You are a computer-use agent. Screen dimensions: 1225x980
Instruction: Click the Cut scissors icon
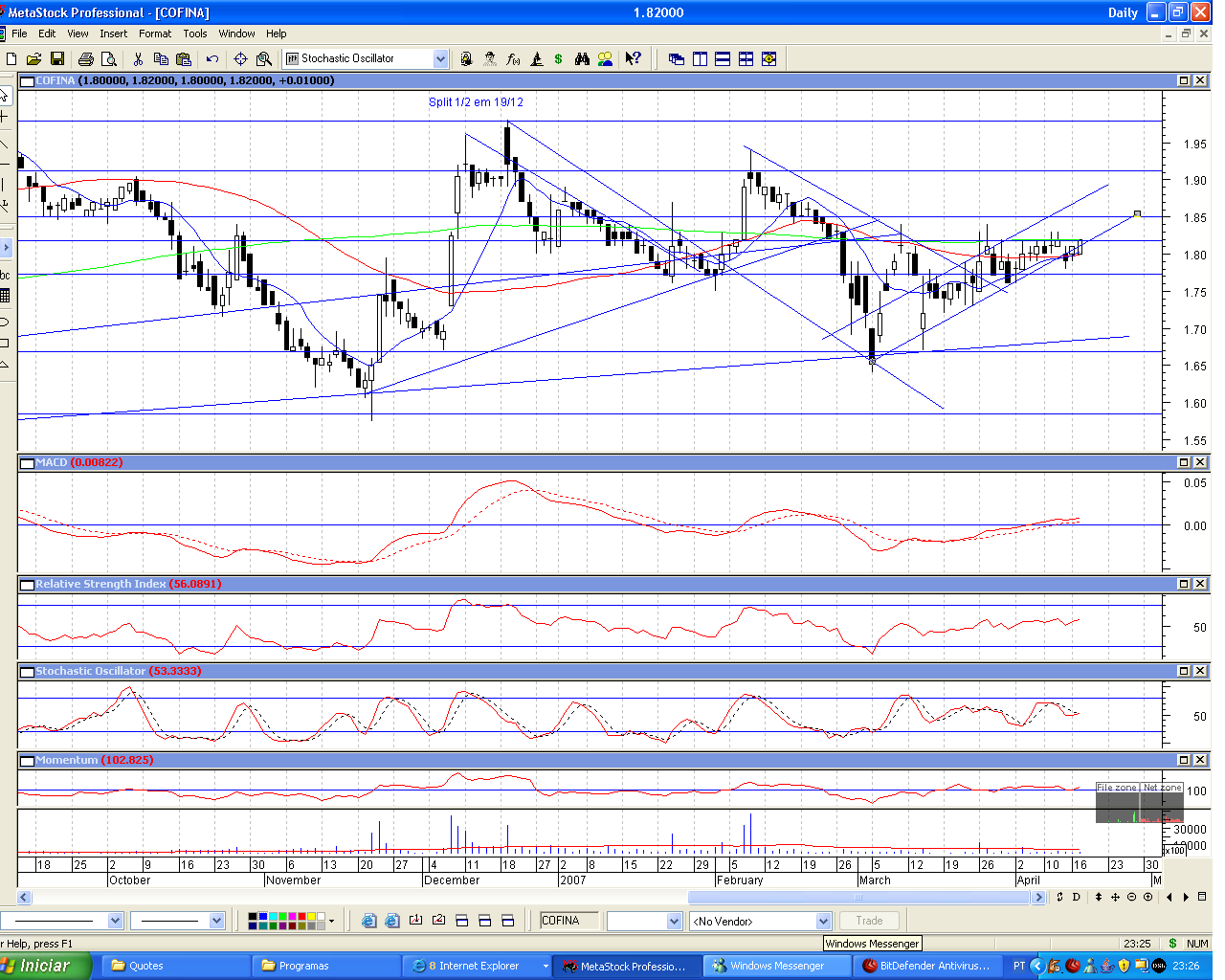point(139,59)
